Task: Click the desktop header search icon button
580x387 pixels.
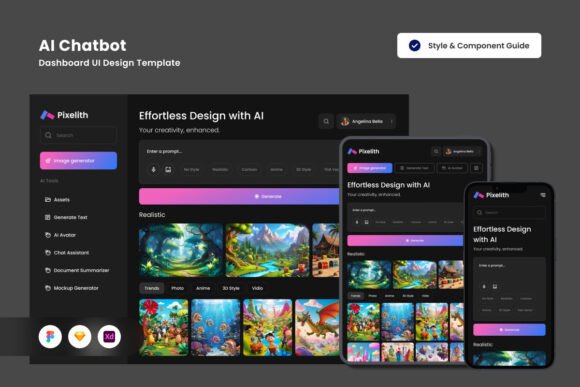Action: pyautogui.click(x=326, y=121)
